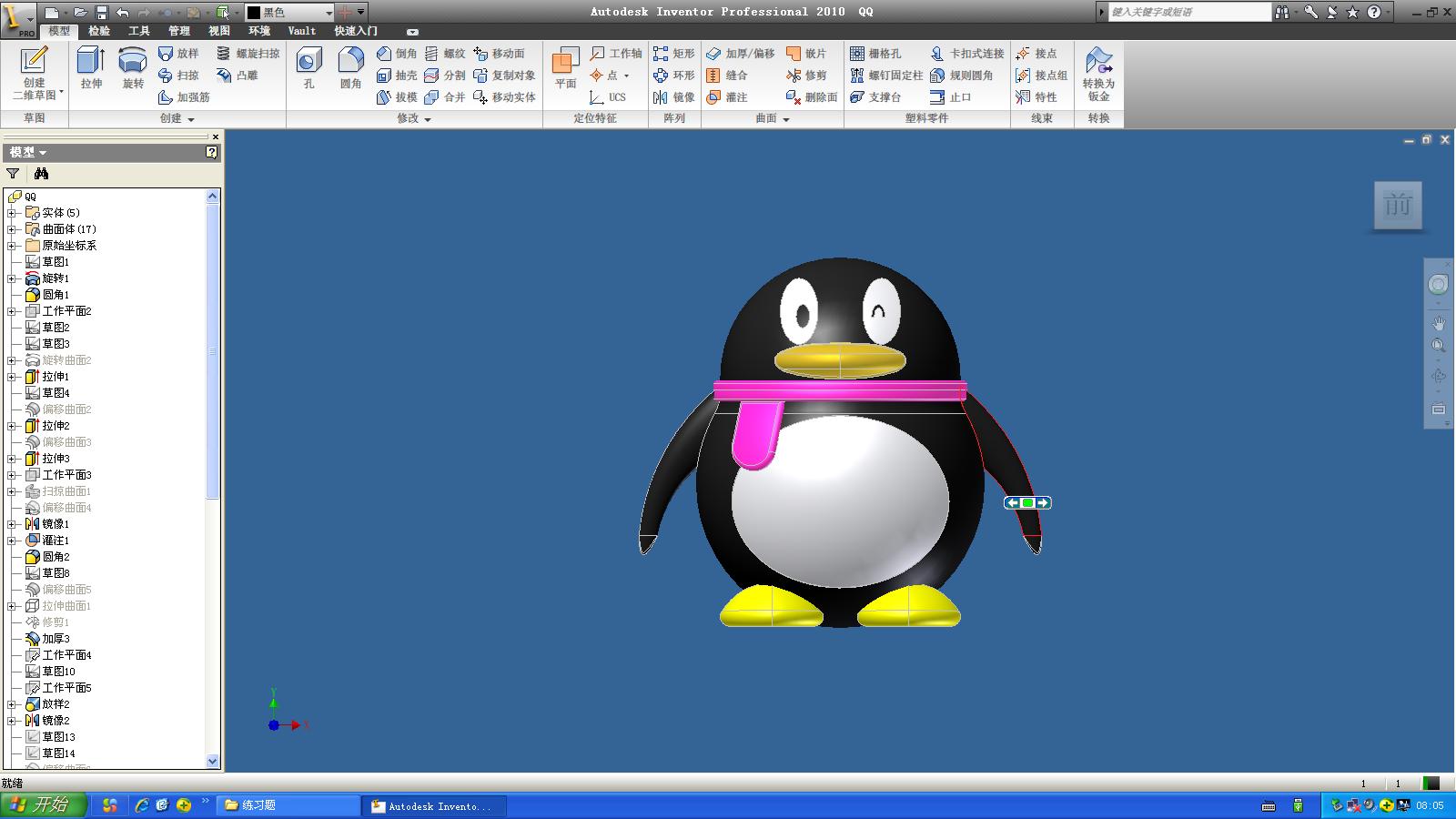Switch to the 工具 ribbon tab
This screenshot has width=1456, height=819.
138,31
